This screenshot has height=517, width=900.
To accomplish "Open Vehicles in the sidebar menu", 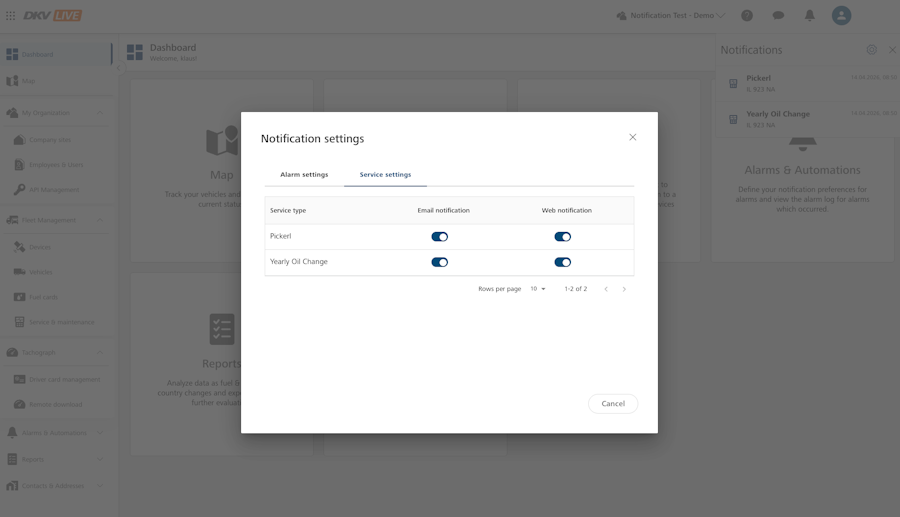I will 56,272.
